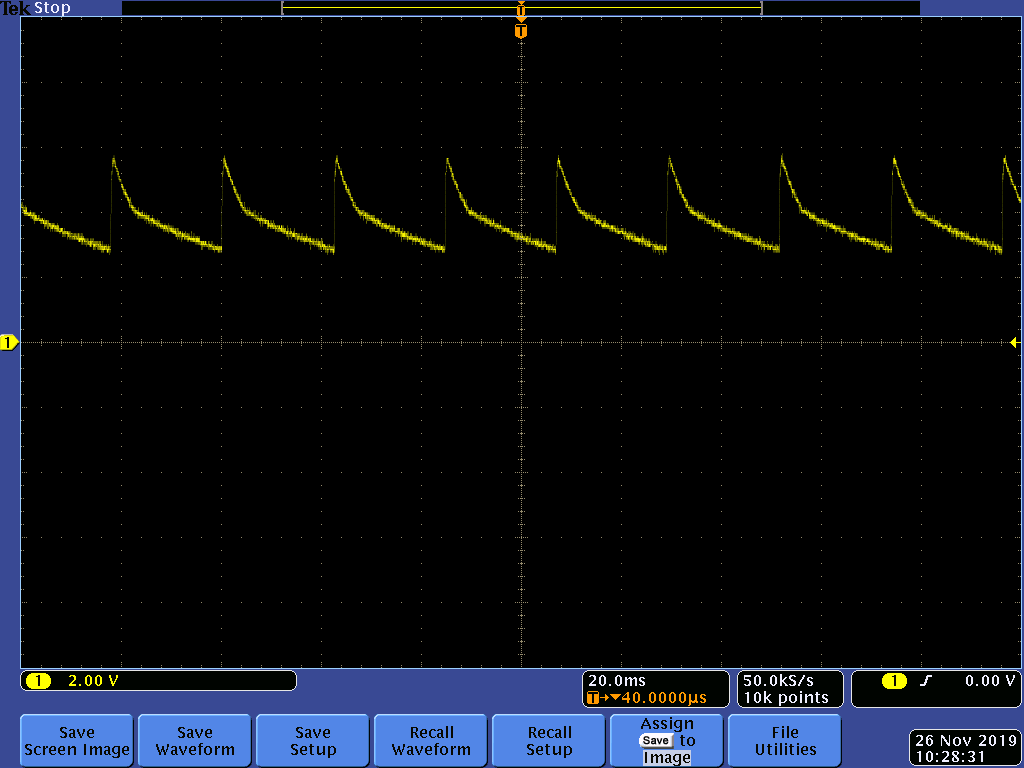Screen dimensions: 1024x768
Task: Click the Tek logo
Action: point(16,8)
